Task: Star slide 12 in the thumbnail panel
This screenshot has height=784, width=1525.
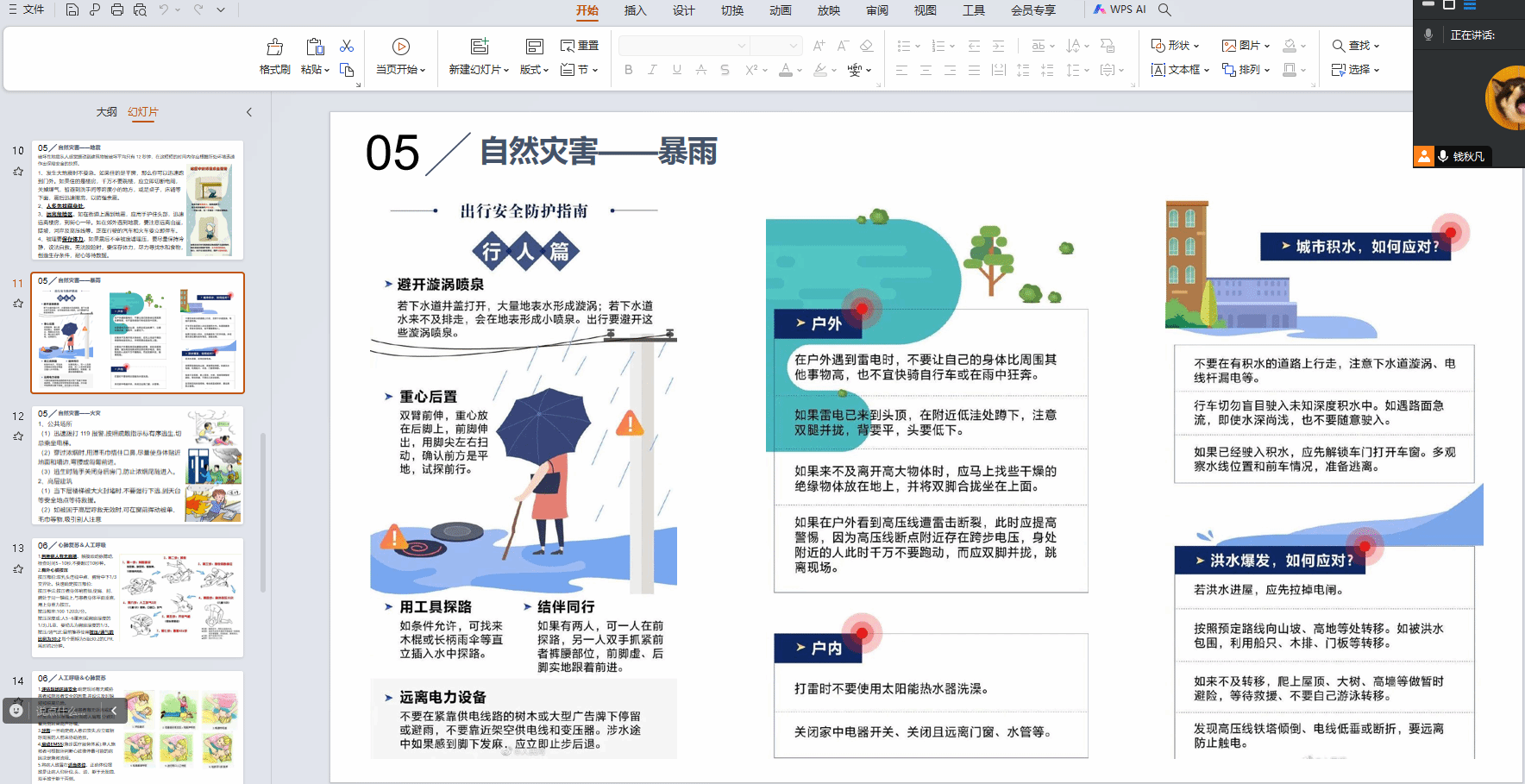Action: pos(18,436)
